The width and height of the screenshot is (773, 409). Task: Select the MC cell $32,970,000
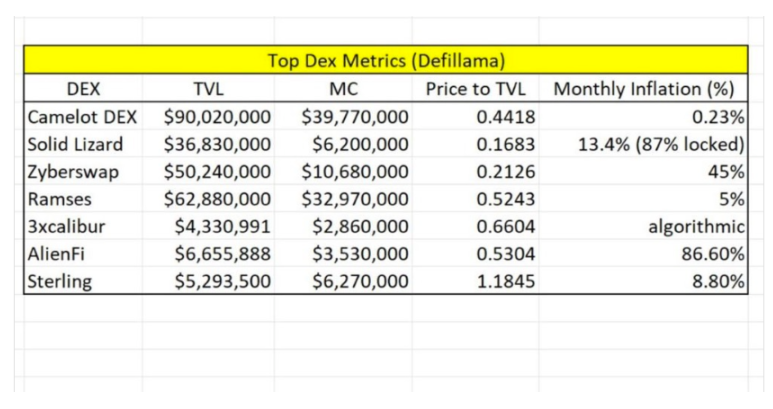(343, 199)
